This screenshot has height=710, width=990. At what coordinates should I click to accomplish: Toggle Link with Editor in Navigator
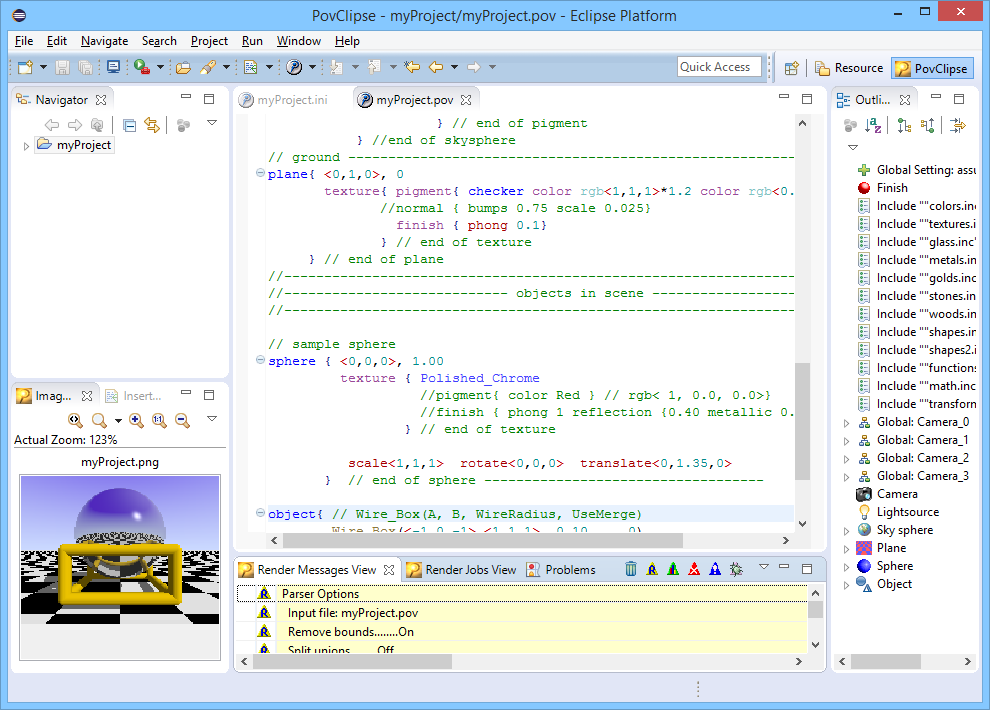coord(152,126)
